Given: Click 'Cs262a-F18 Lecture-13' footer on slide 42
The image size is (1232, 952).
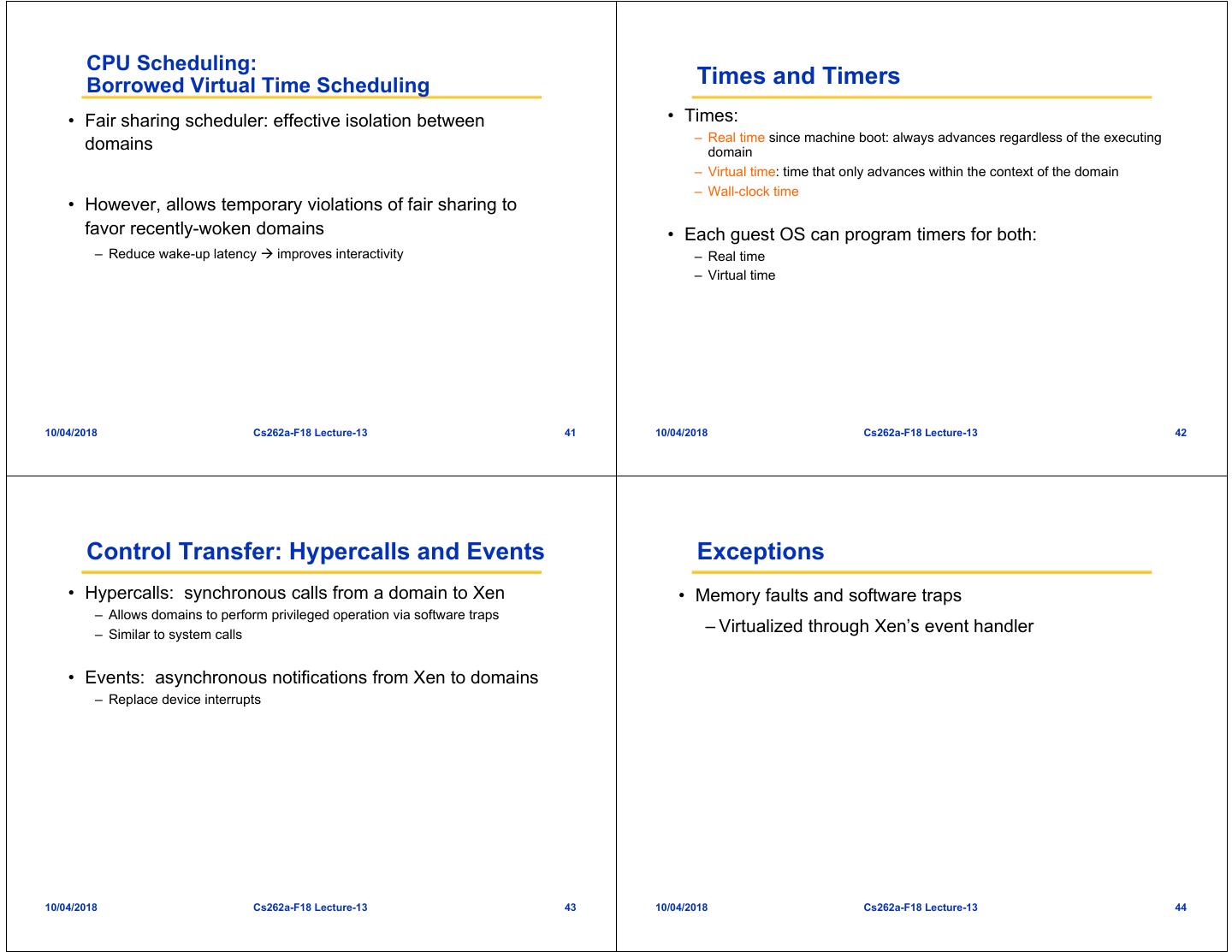Looking at the screenshot, I should pos(921,433).
